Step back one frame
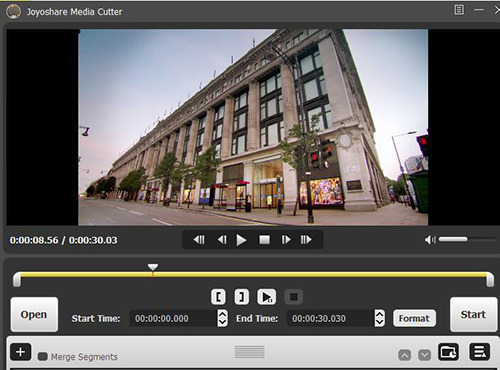 click(222, 240)
